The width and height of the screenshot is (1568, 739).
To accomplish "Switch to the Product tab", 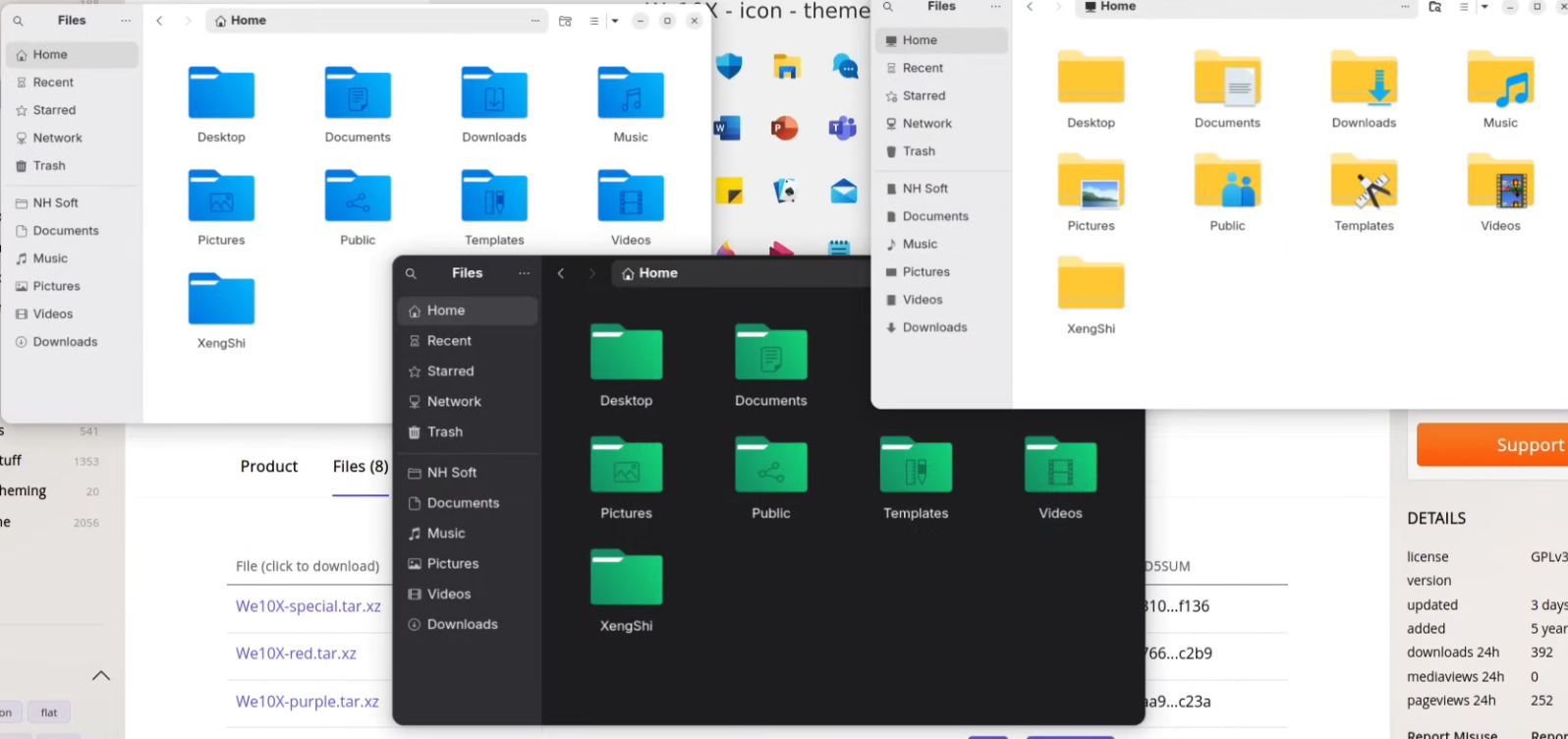I will click(x=268, y=467).
